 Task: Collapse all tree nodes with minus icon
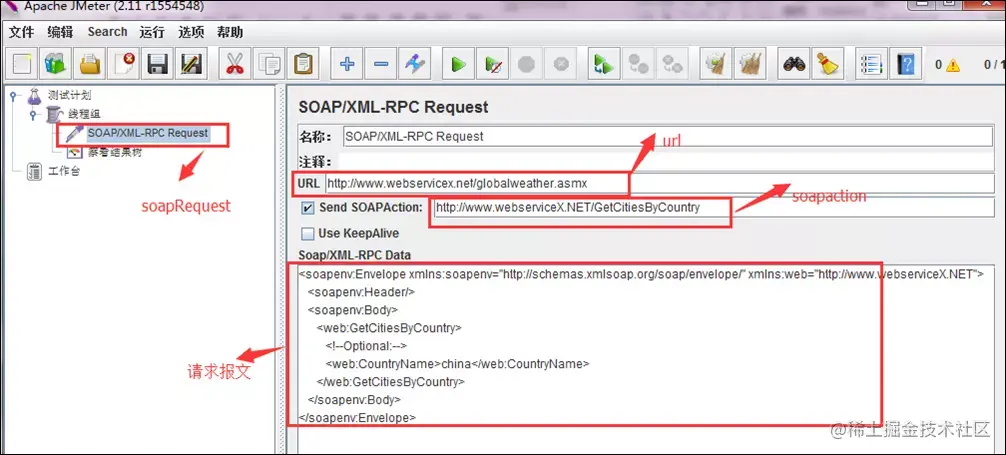pyautogui.click(x=380, y=64)
